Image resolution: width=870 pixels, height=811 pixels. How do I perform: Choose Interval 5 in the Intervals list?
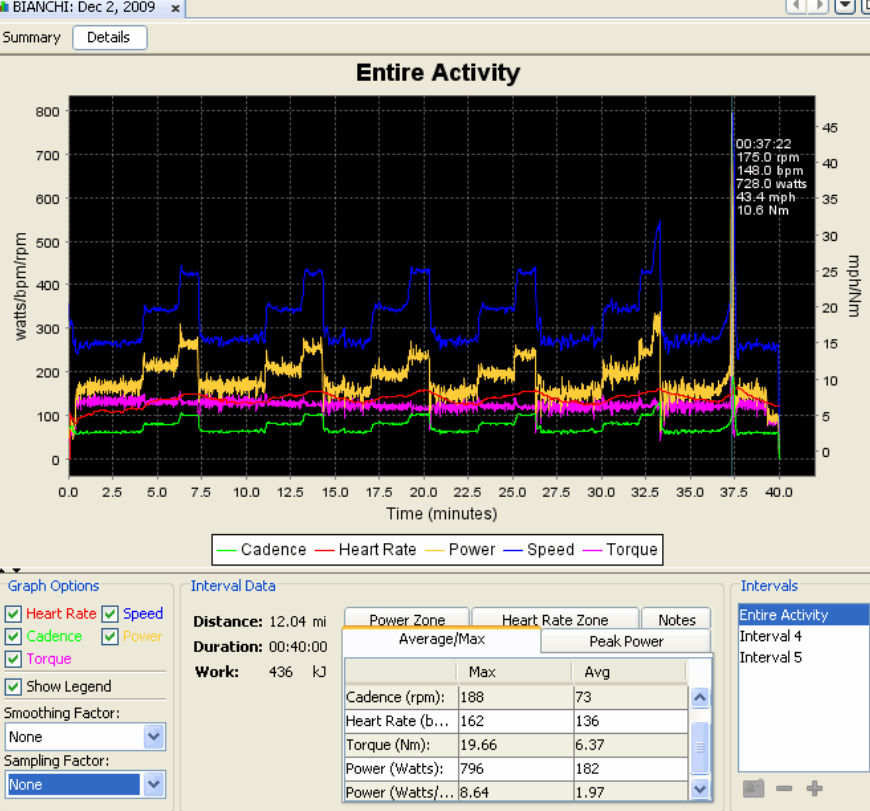point(803,657)
